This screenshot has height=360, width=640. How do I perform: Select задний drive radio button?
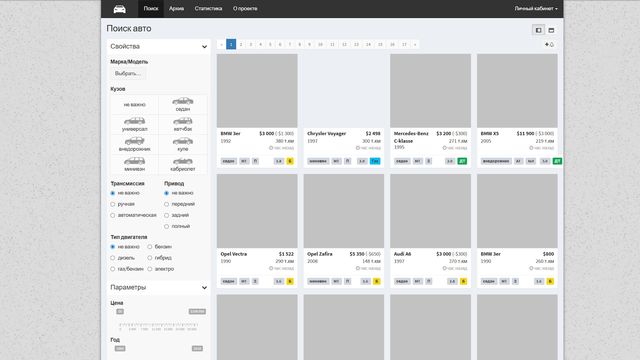pyautogui.click(x=167, y=215)
